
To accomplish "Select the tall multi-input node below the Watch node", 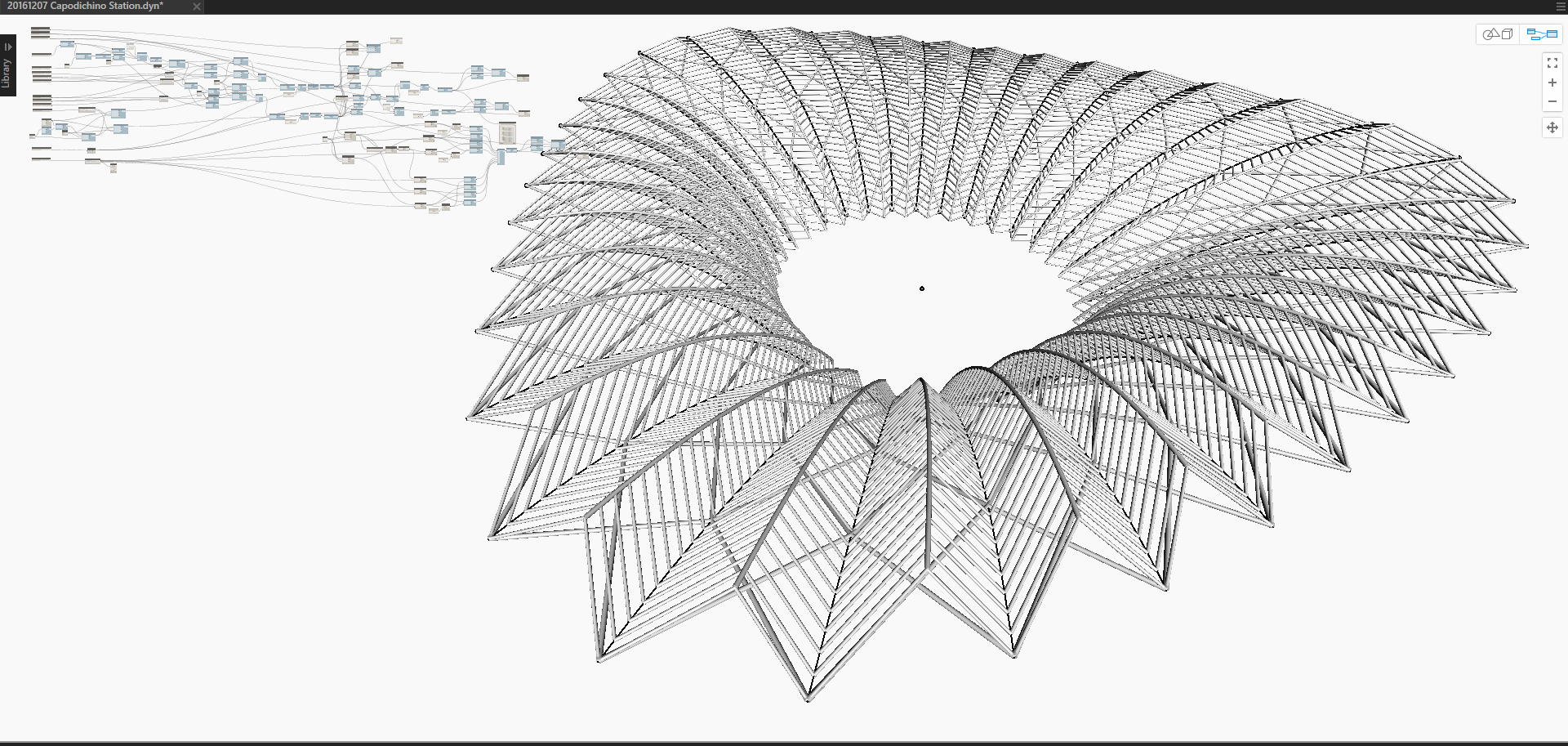I will pos(501,157).
